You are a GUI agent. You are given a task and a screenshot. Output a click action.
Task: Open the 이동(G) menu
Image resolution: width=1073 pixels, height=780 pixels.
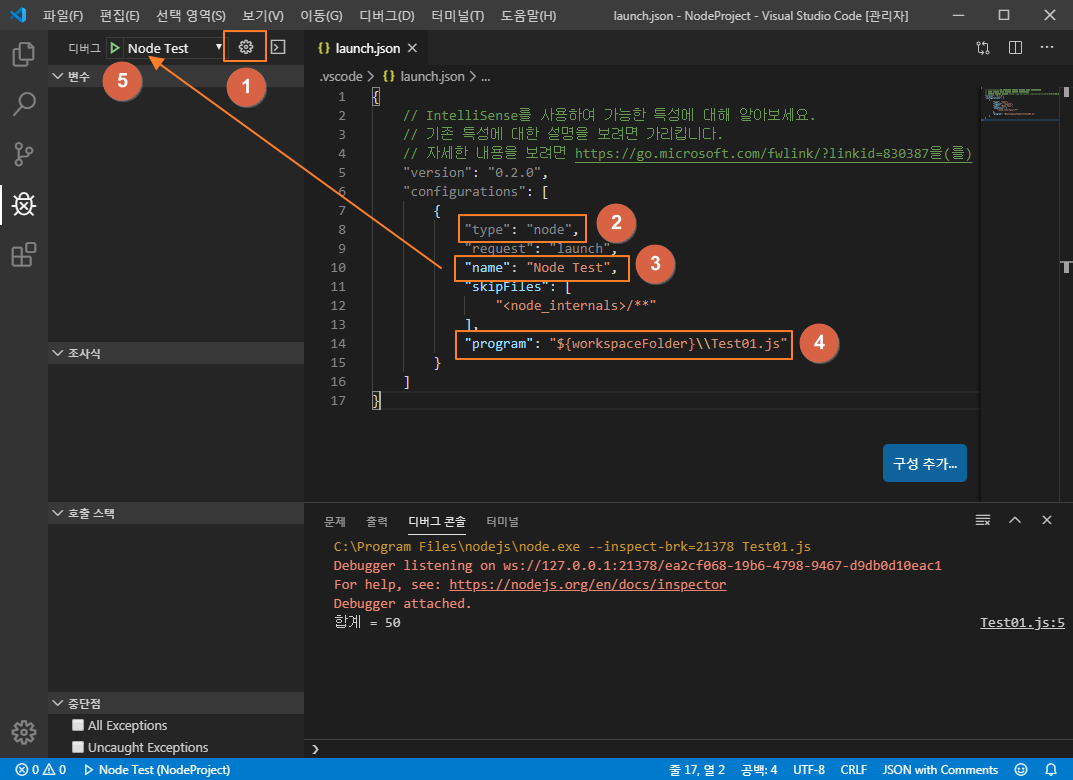(322, 15)
